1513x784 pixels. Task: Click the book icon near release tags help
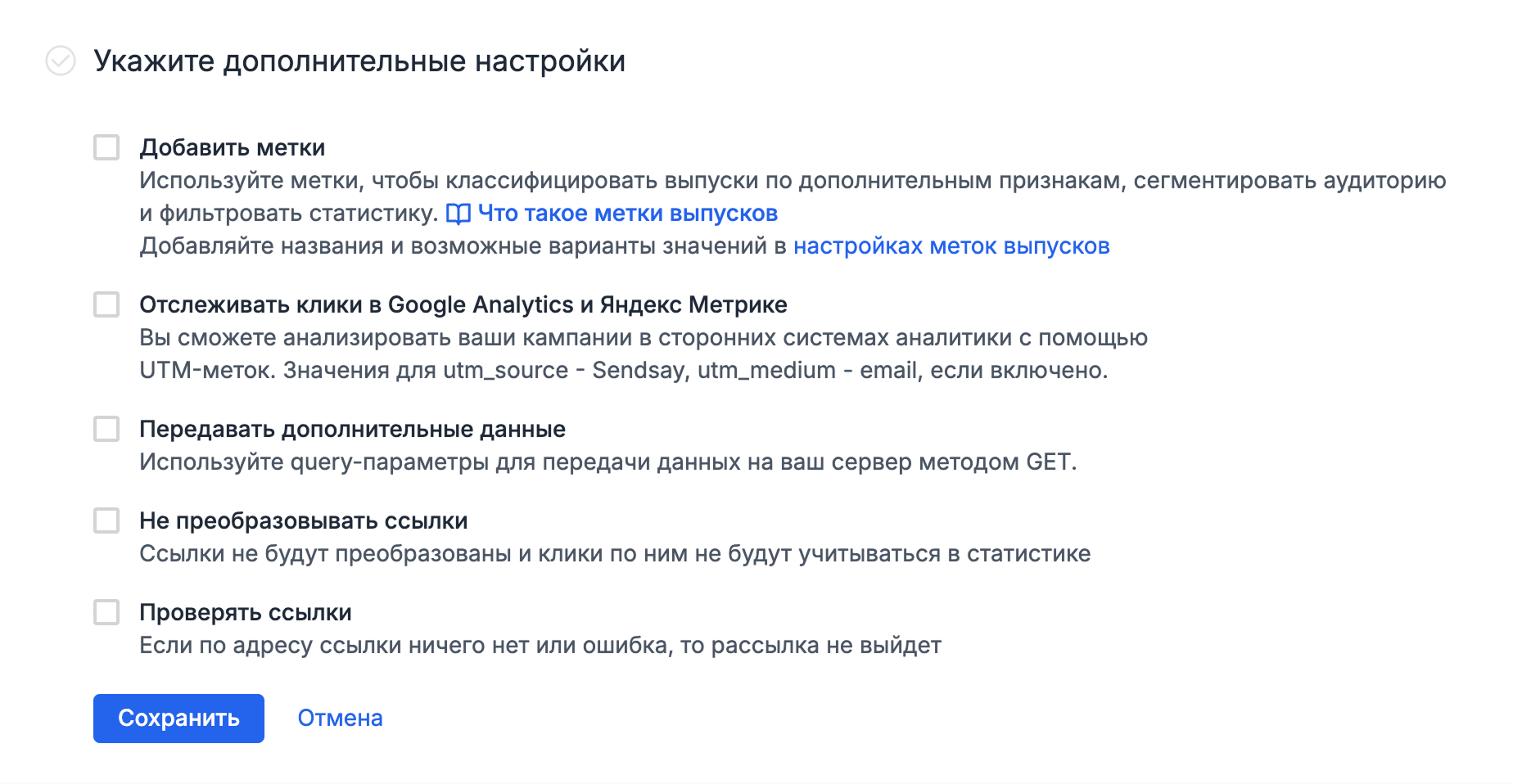click(458, 214)
